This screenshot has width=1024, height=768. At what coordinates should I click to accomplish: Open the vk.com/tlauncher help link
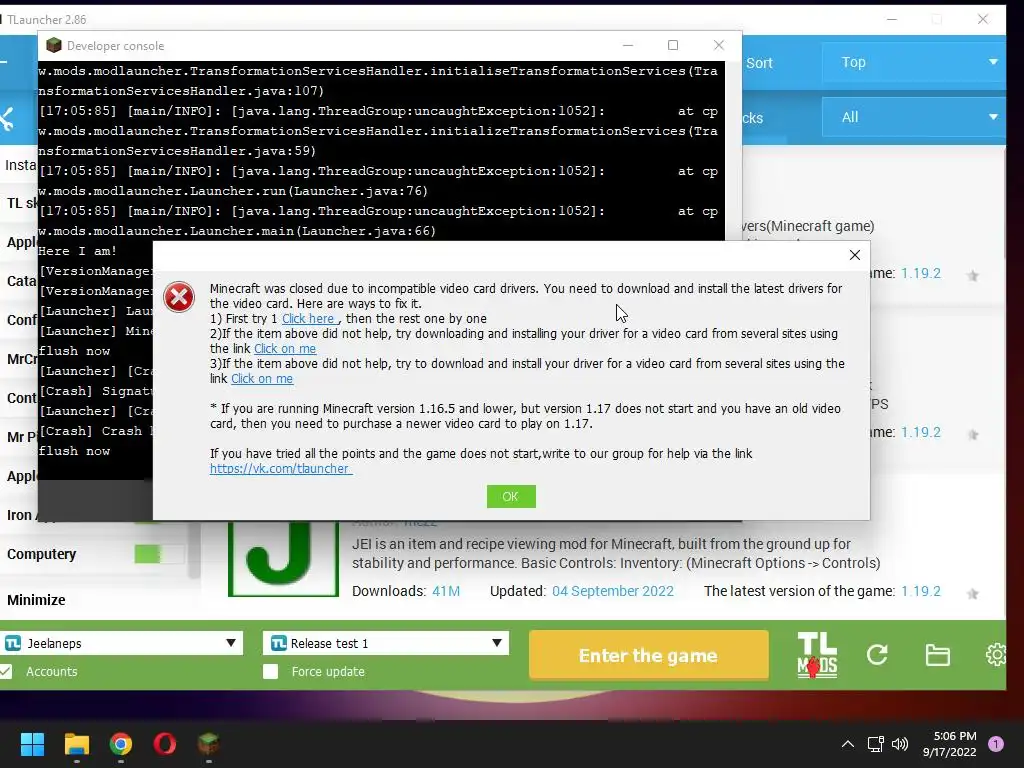(x=280, y=468)
